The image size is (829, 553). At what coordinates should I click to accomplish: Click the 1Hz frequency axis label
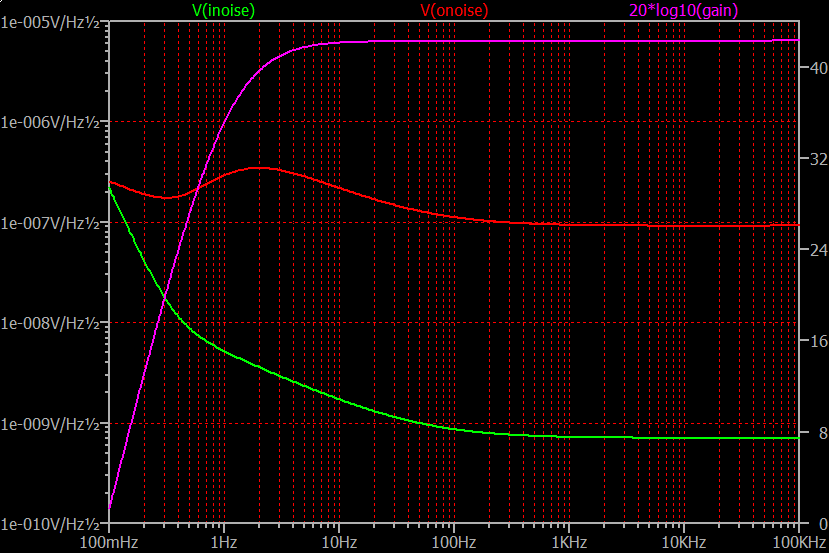tap(224, 542)
